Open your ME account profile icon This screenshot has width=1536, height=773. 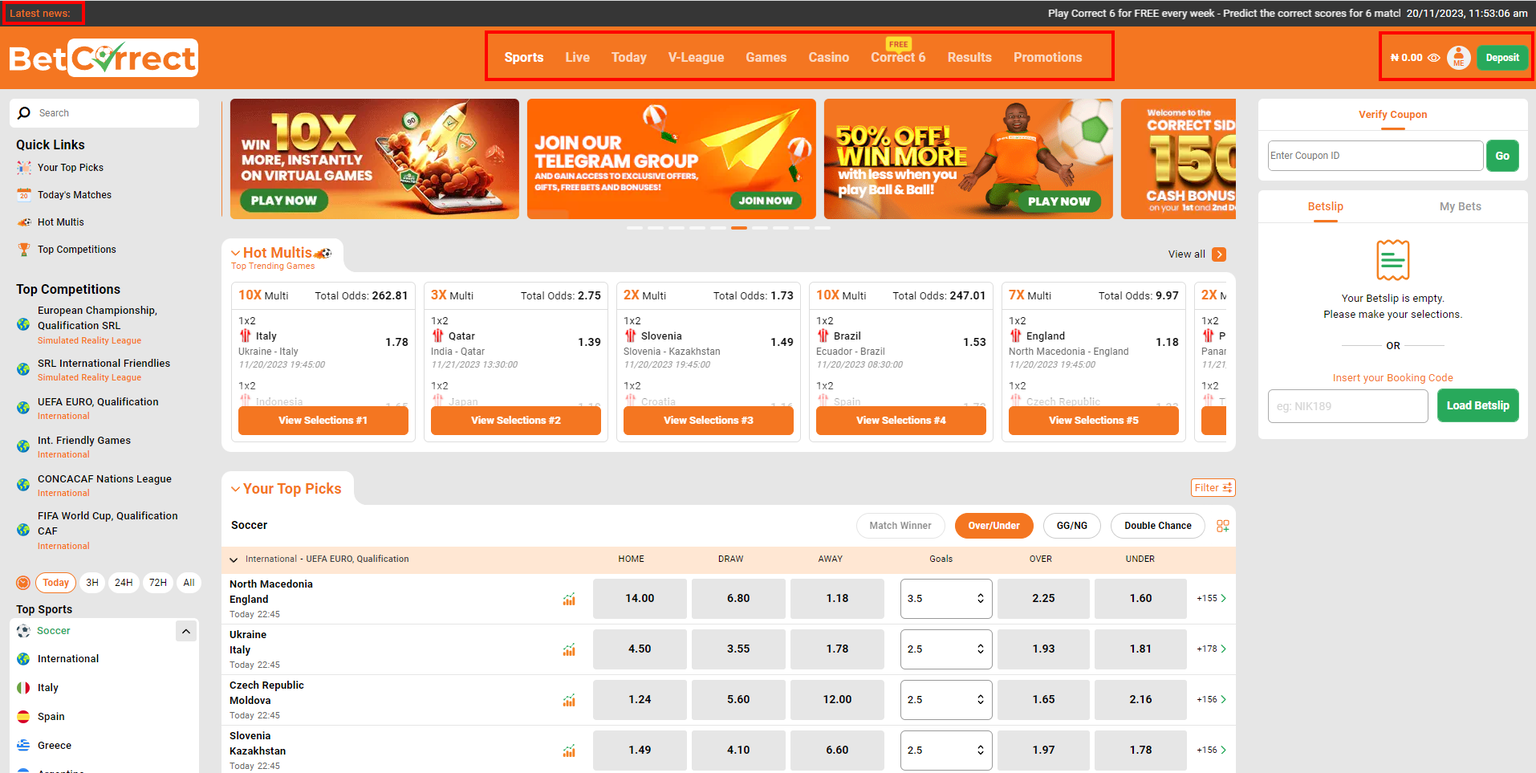[1458, 57]
